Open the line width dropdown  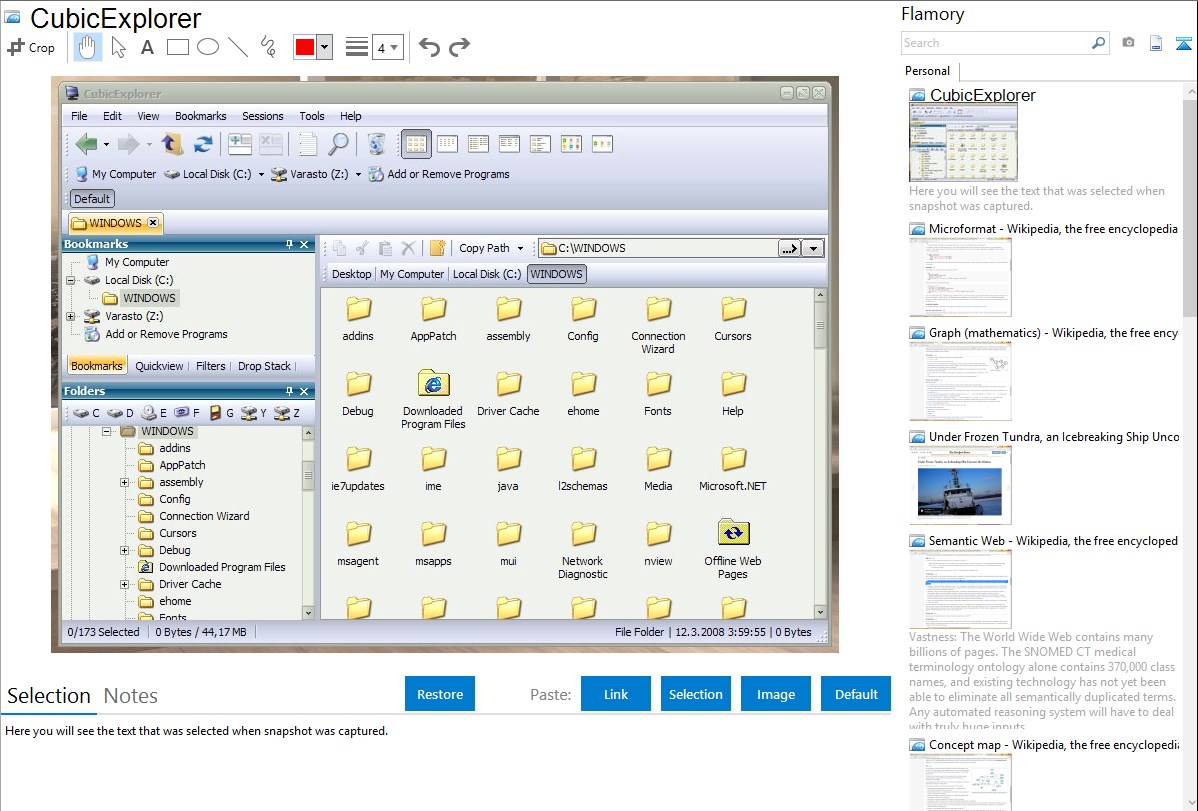click(387, 47)
